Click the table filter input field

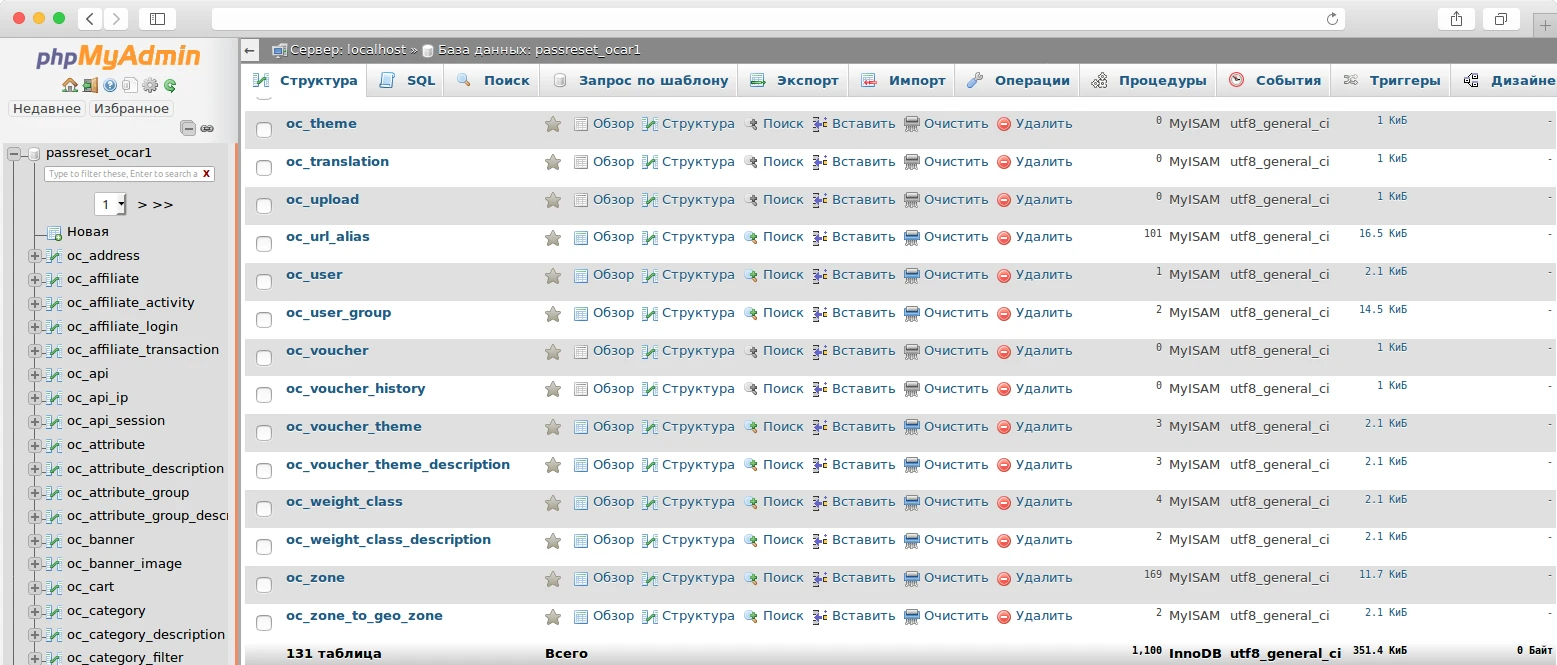pyautogui.click(x=122, y=174)
